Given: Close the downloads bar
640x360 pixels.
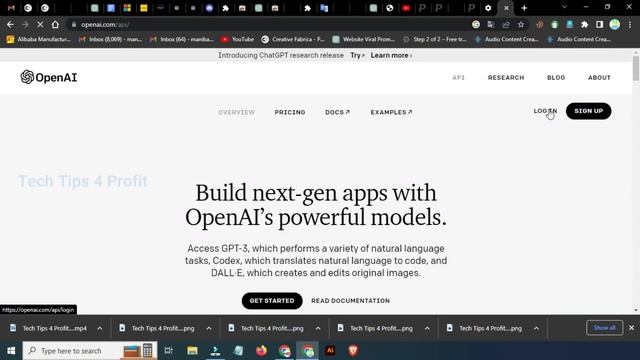Looking at the screenshot, I should [631, 328].
